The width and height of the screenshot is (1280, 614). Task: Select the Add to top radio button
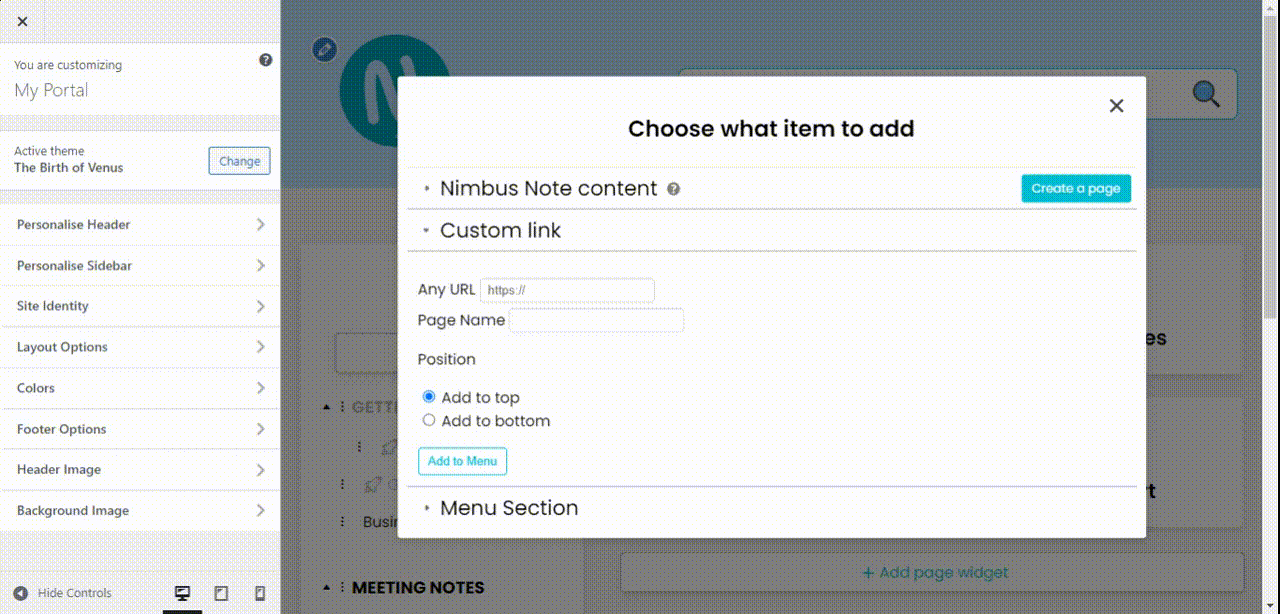click(428, 395)
